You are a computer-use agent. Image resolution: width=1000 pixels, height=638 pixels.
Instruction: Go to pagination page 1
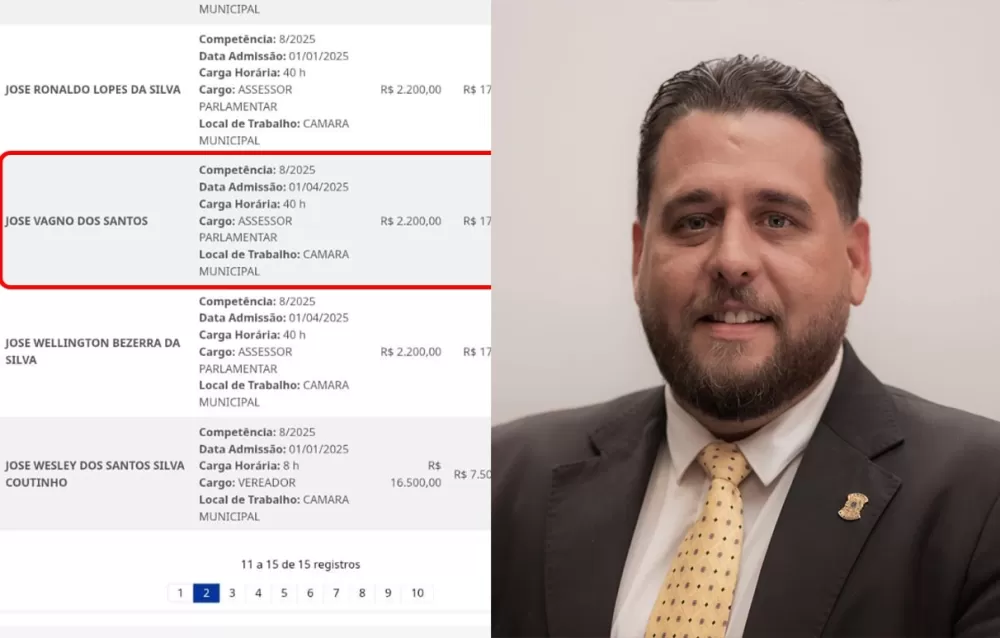180,593
